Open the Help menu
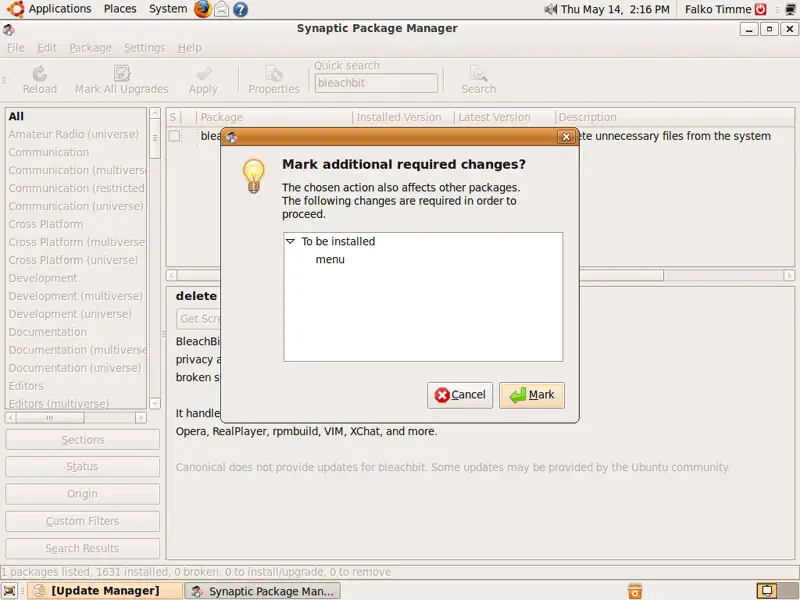Screen dimensions: 800x600 click(190, 48)
